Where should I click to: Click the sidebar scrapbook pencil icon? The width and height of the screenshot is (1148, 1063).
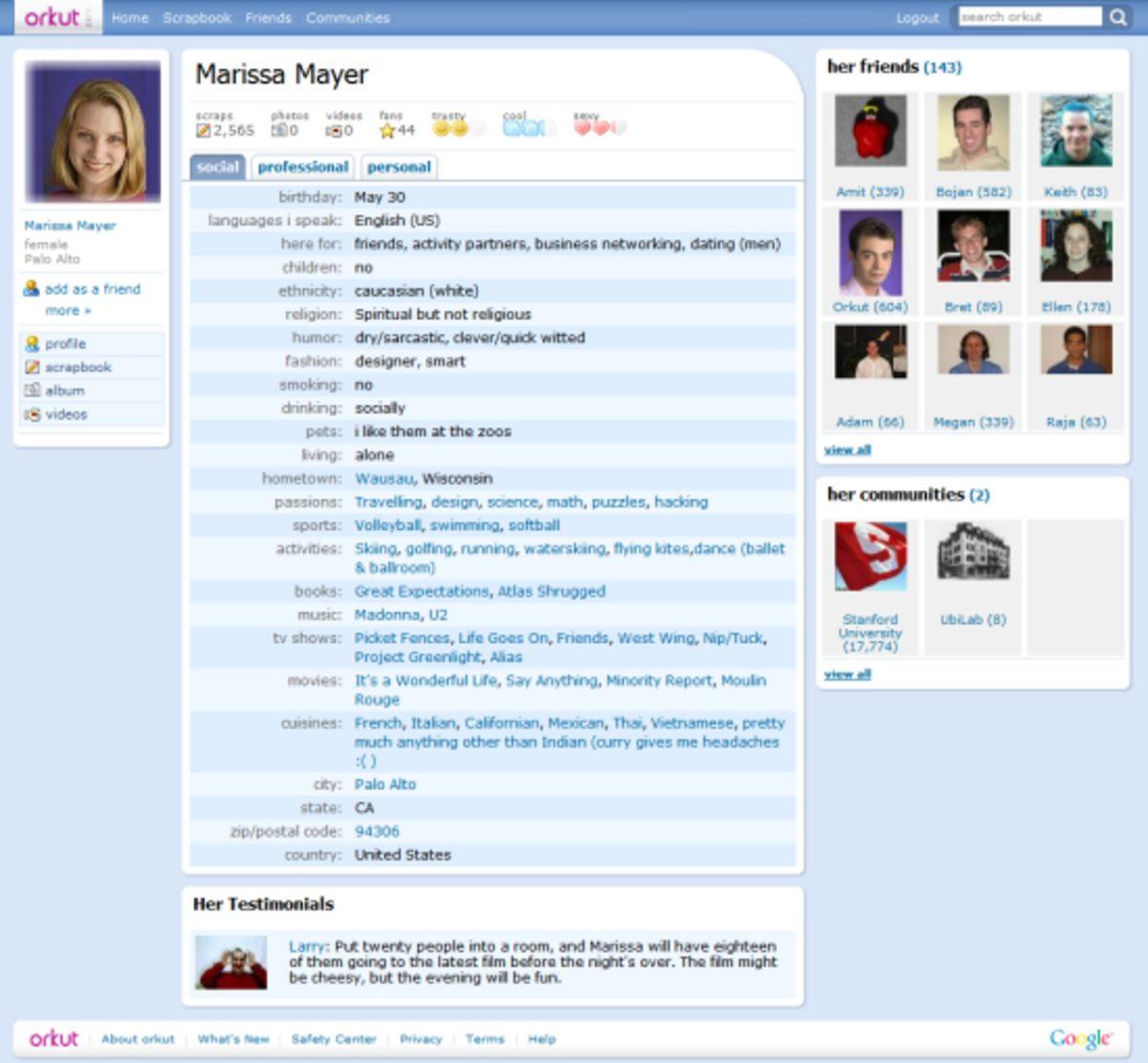(33, 367)
